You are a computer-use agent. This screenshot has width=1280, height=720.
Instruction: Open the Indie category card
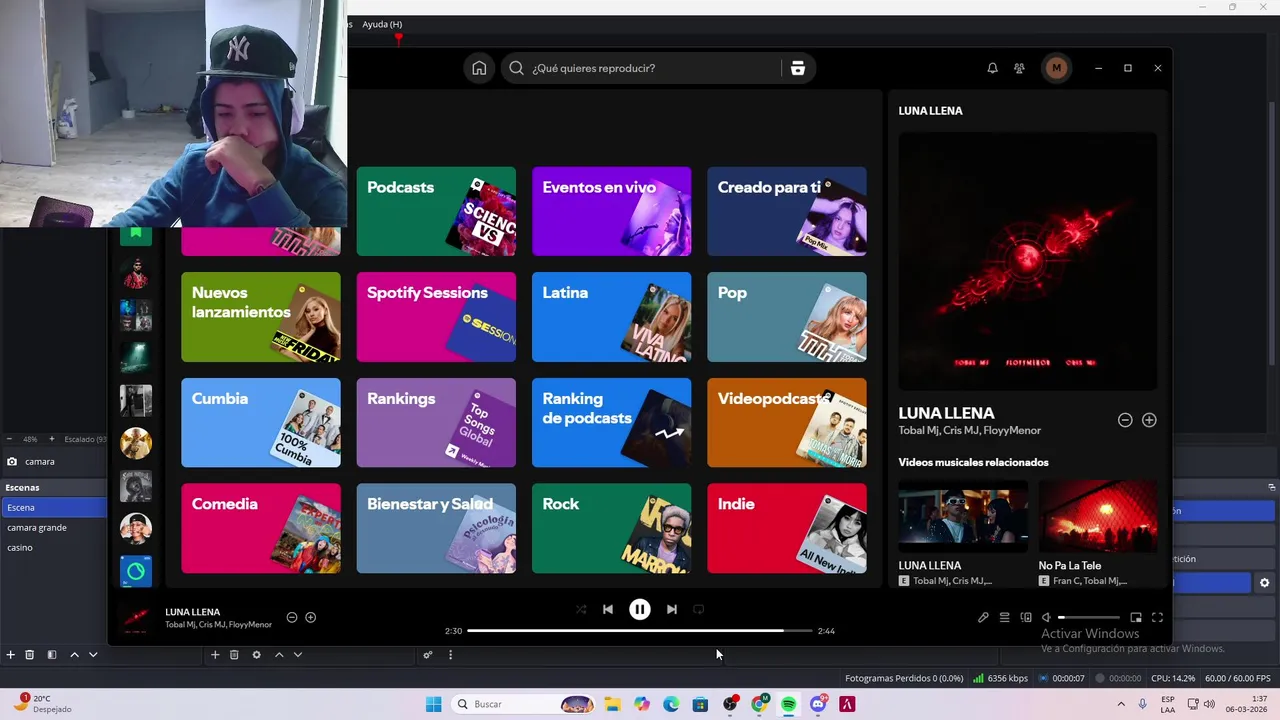[787, 528]
